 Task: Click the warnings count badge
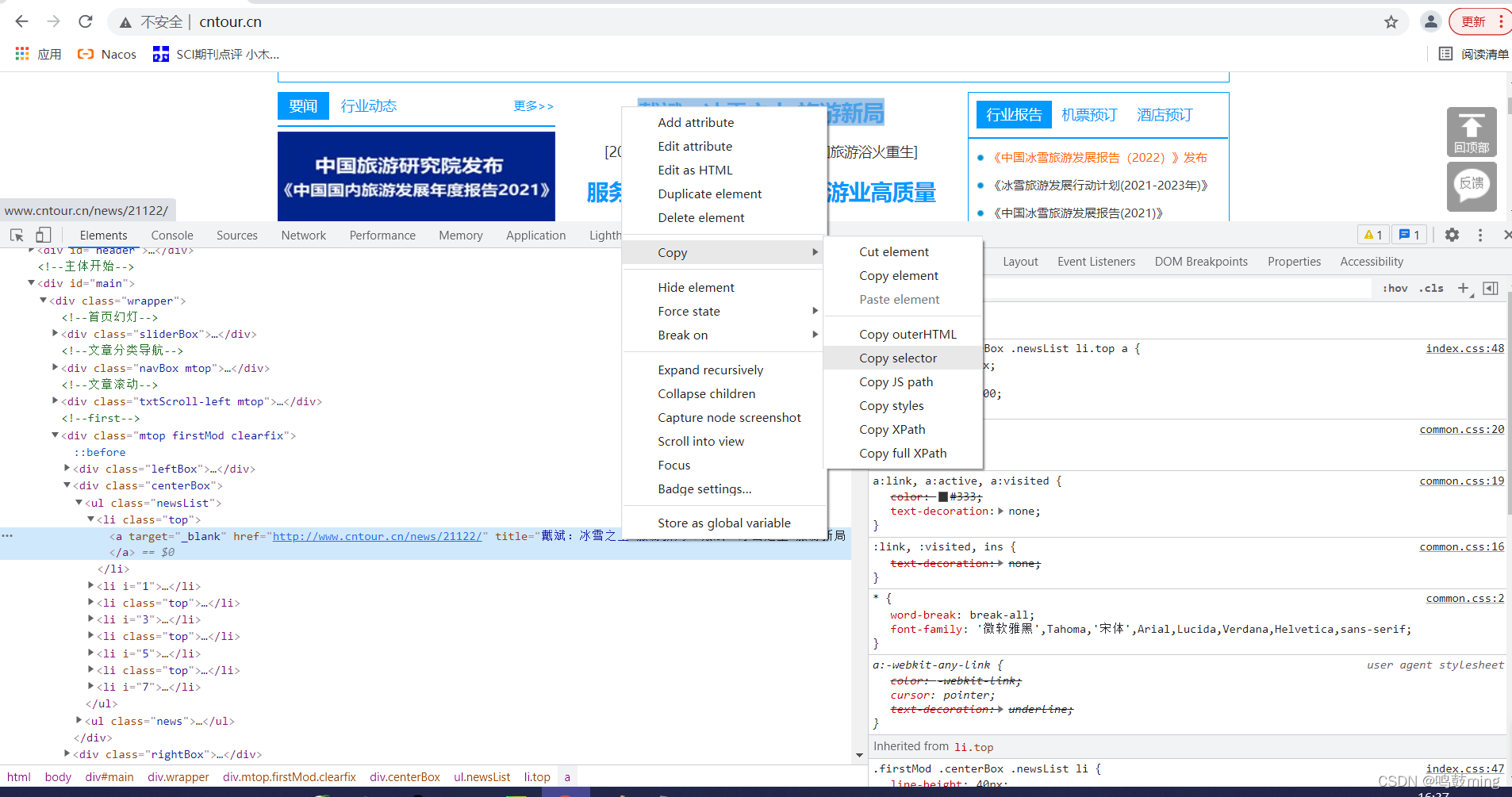[x=1373, y=235]
